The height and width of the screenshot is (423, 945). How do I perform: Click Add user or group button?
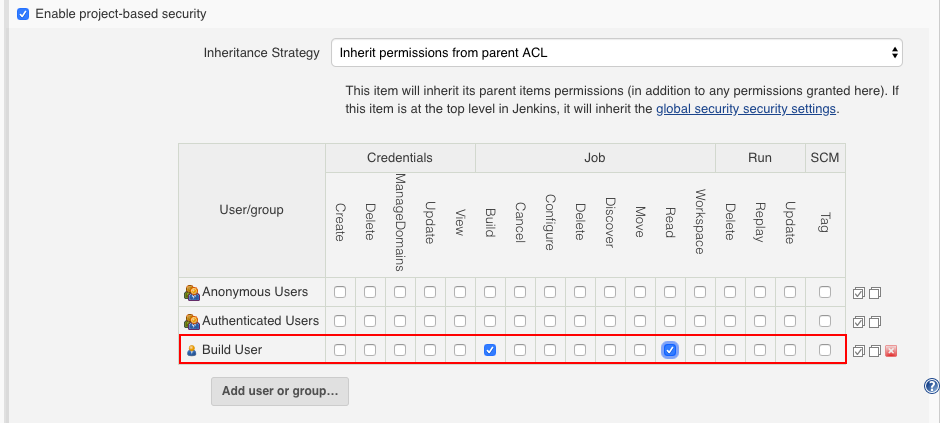tap(280, 390)
